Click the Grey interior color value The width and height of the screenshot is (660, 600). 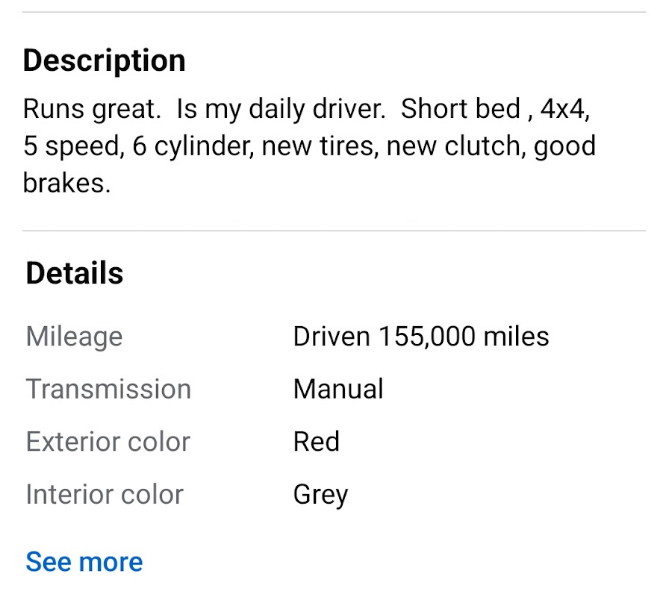(321, 496)
